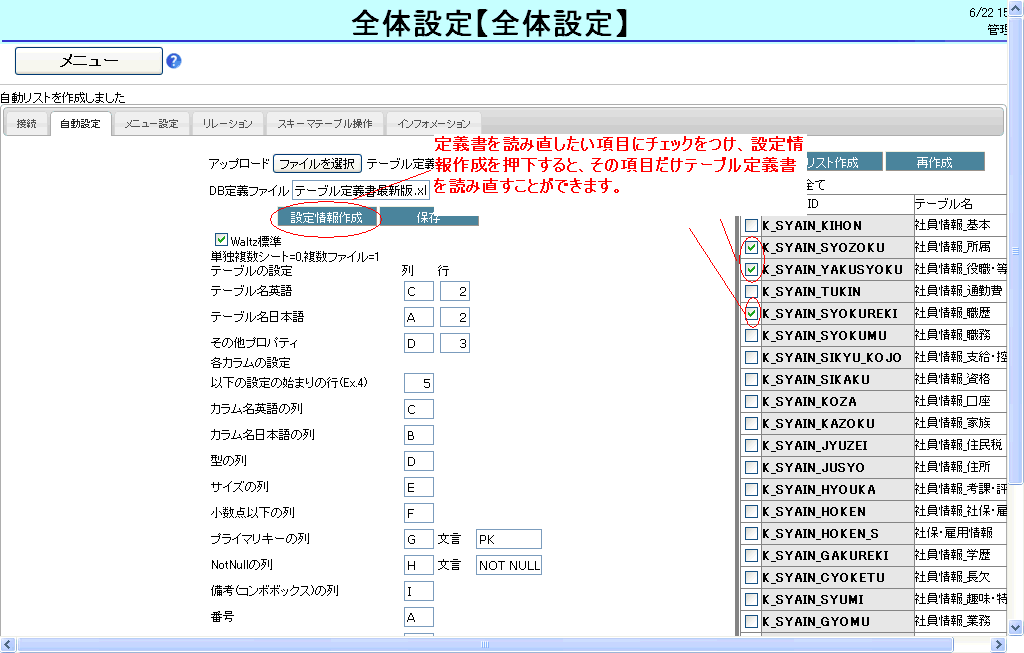Click the ファイルを選択 upload button

click(x=317, y=163)
